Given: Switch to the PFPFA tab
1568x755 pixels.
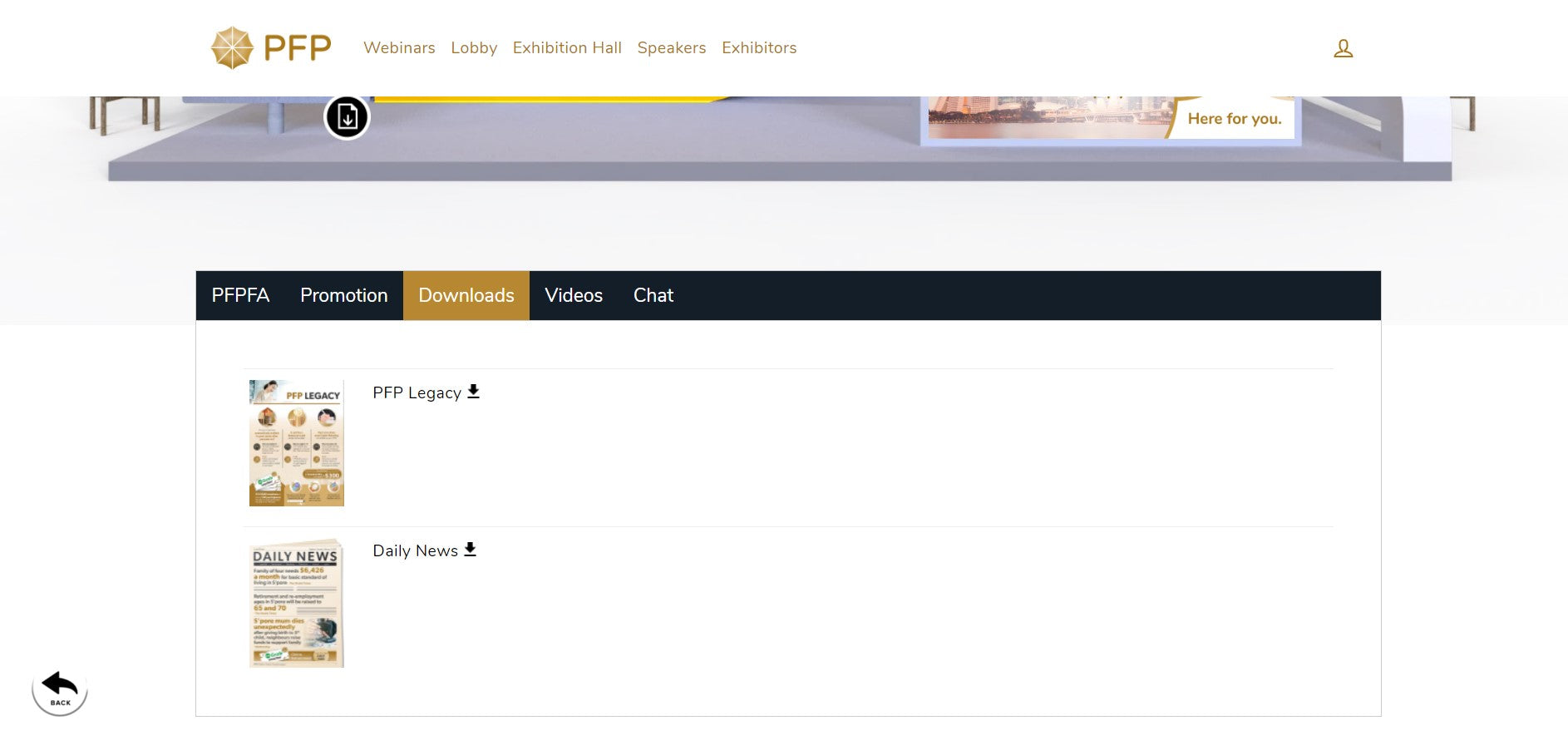Looking at the screenshot, I should pyautogui.click(x=240, y=295).
